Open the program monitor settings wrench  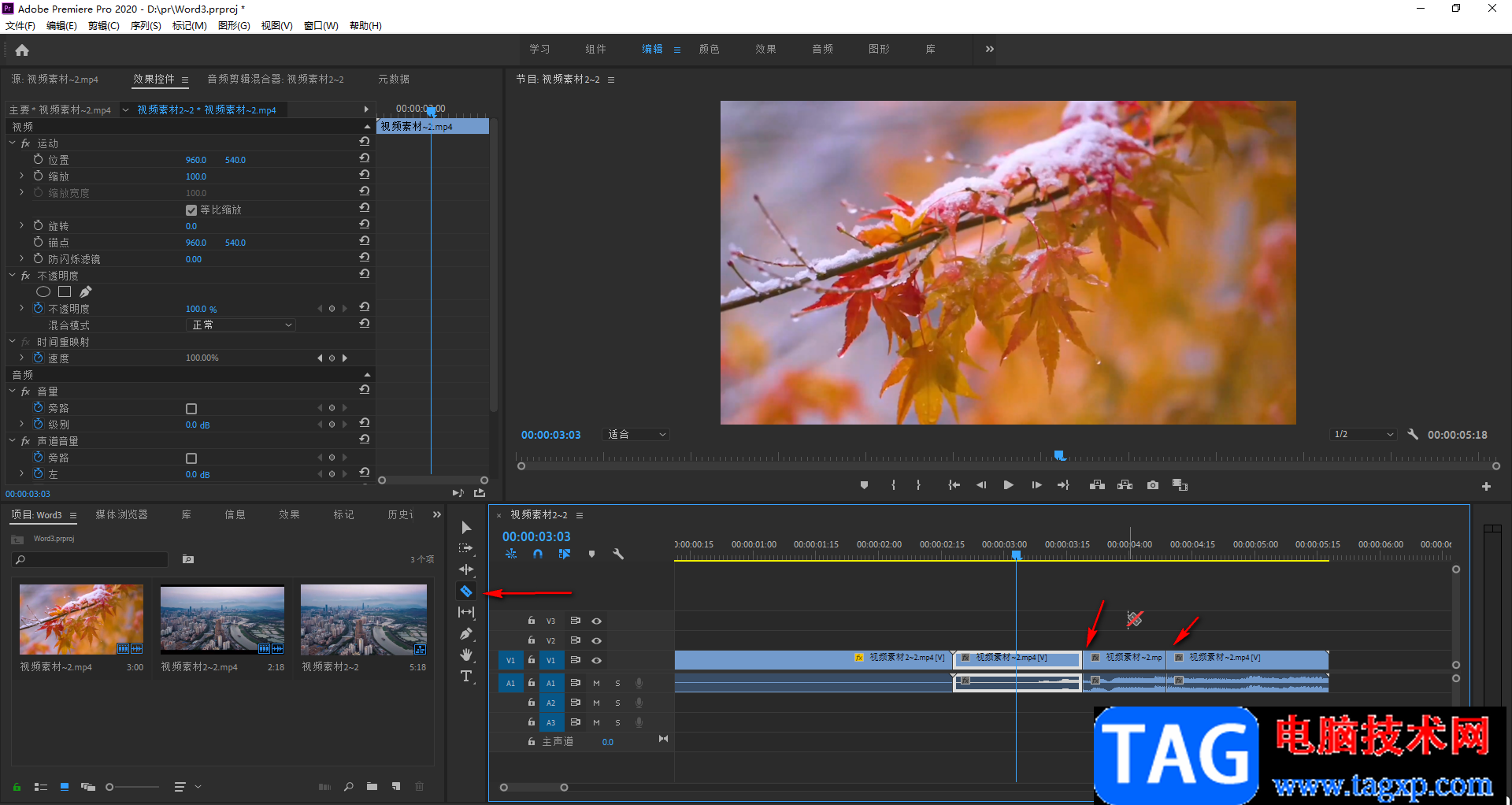pos(1413,434)
